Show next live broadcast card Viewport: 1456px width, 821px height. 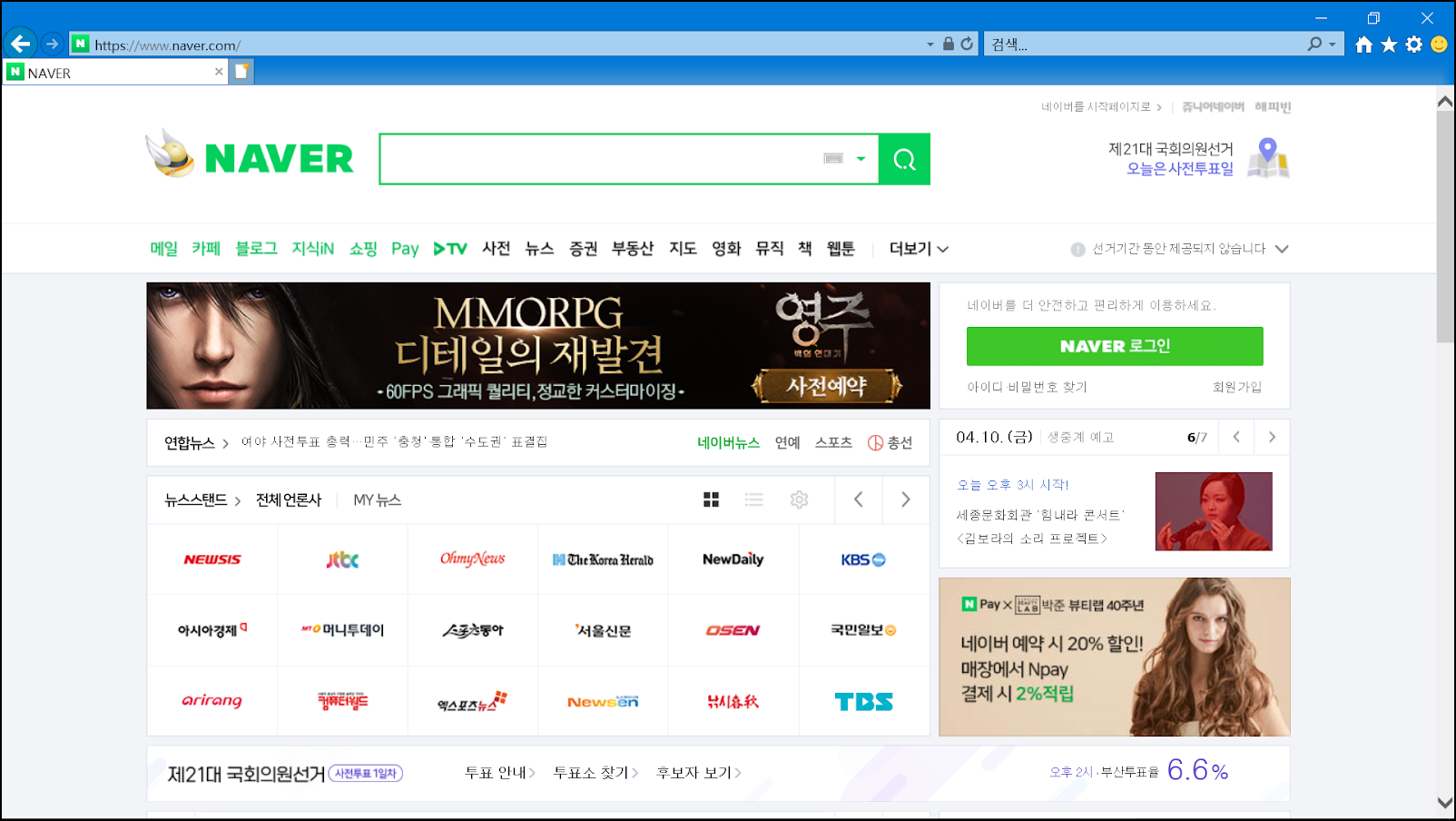[x=1272, y=437]
